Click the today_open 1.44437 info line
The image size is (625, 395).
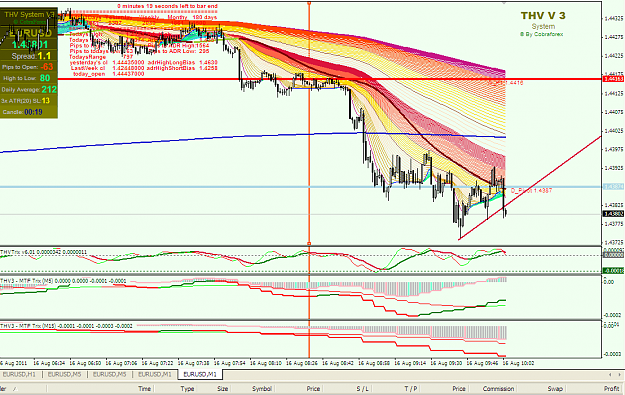108,74
